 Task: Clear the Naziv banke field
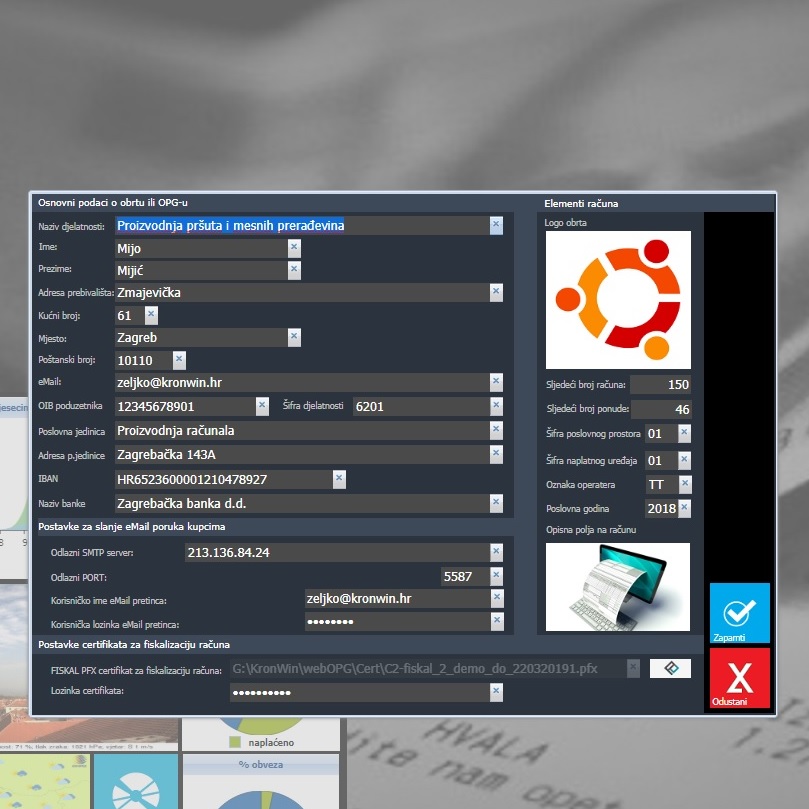[496, 503]
